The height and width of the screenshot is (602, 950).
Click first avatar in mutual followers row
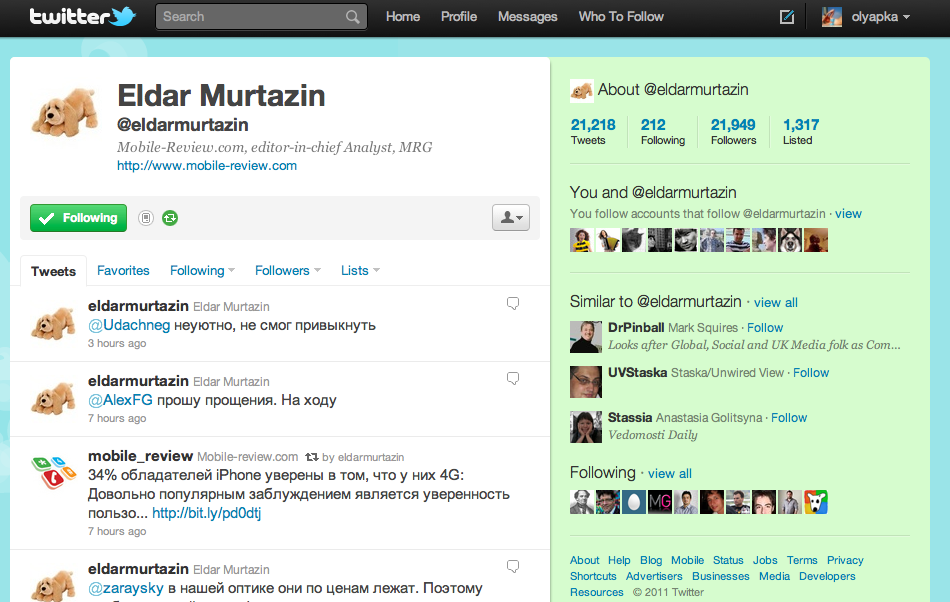point(582,240)
